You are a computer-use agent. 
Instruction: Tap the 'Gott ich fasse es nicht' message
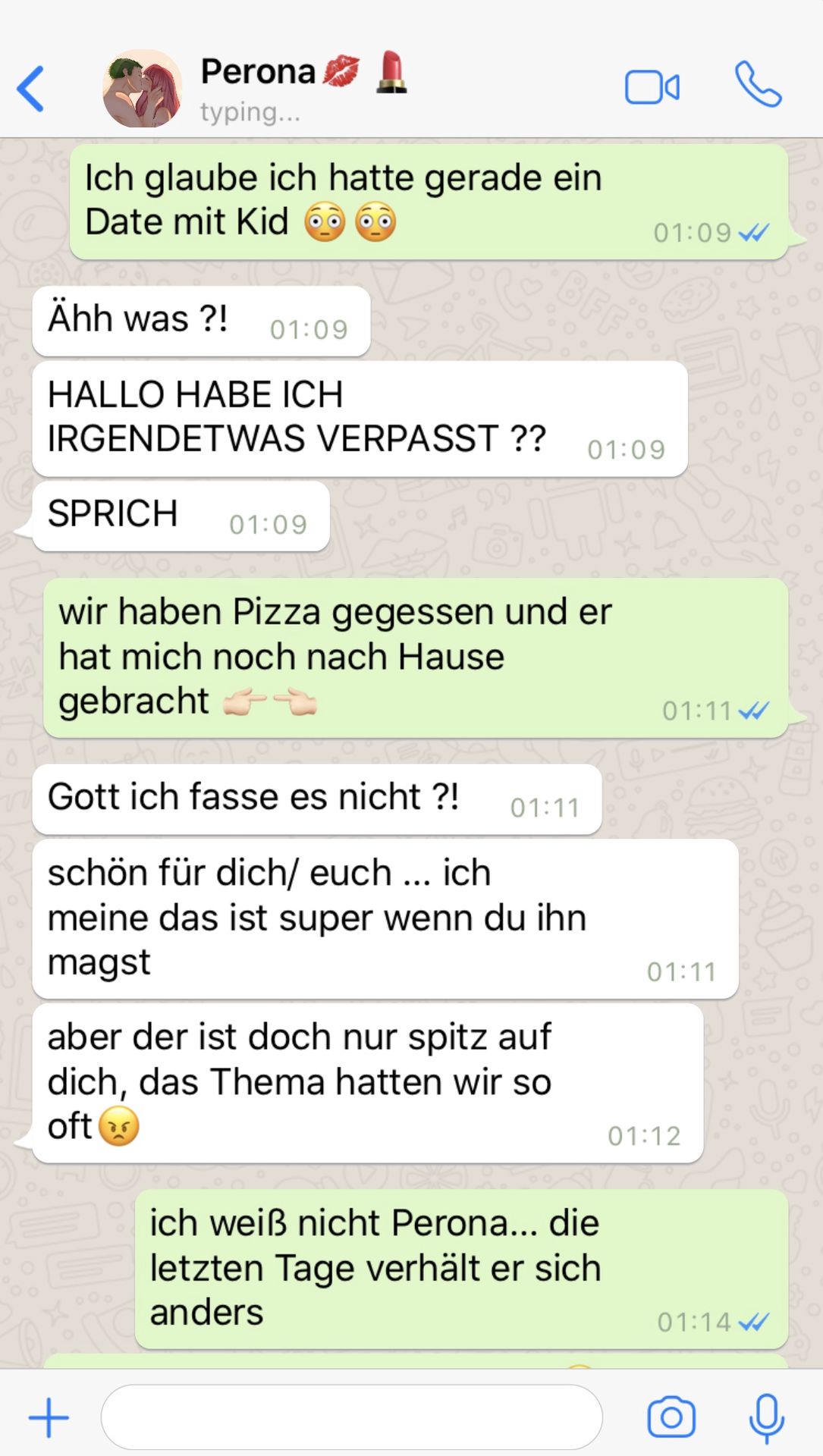(317, 799)
